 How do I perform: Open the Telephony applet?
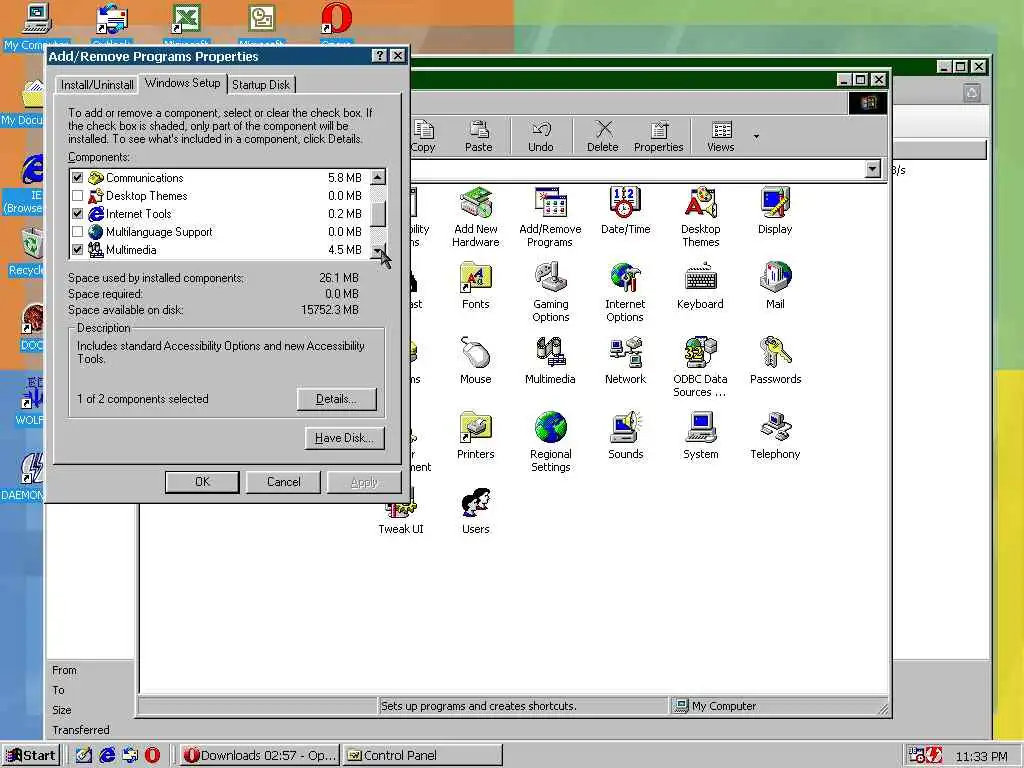[775, 436]
